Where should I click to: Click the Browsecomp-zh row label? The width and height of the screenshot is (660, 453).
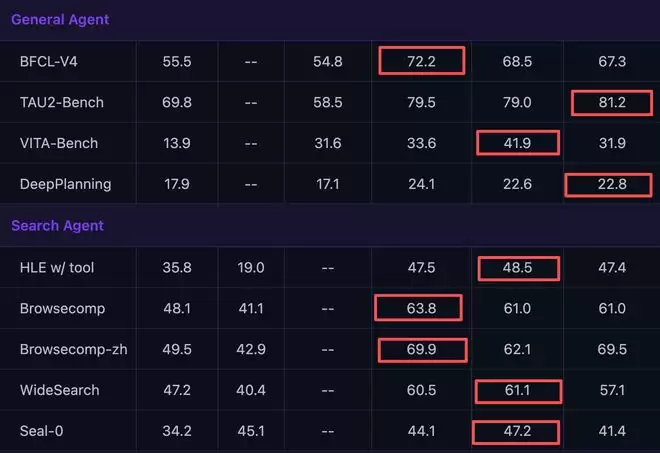tap(71, 349)
